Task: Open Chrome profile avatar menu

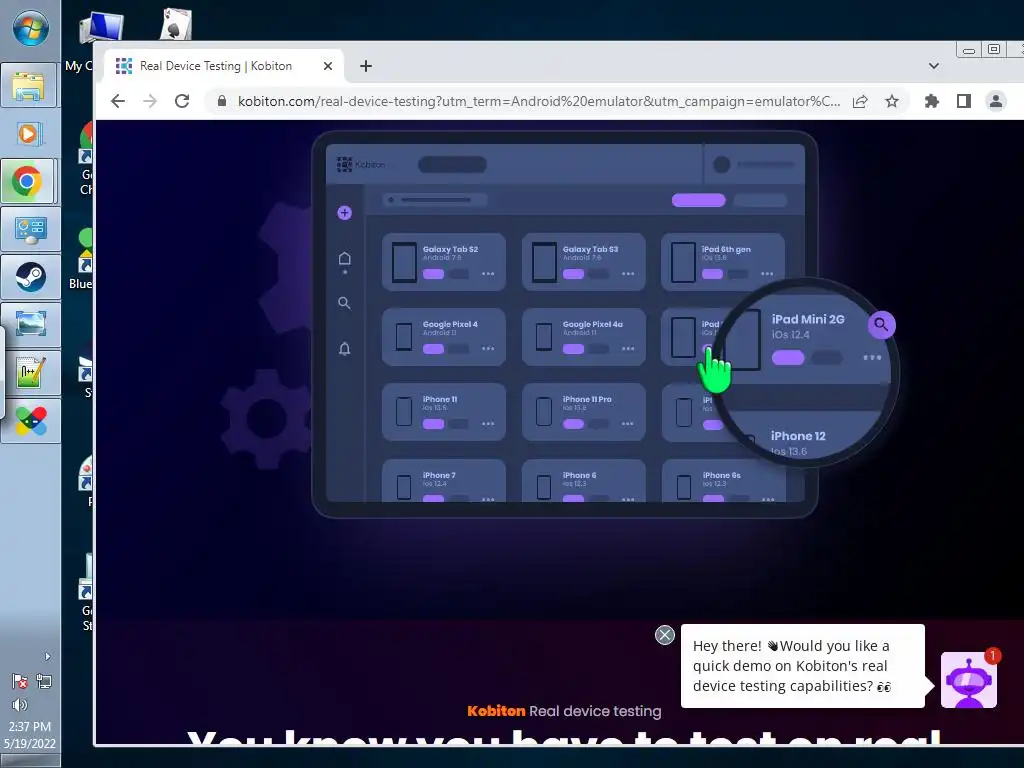Action: pyautogui.click(x=996, y=101)
